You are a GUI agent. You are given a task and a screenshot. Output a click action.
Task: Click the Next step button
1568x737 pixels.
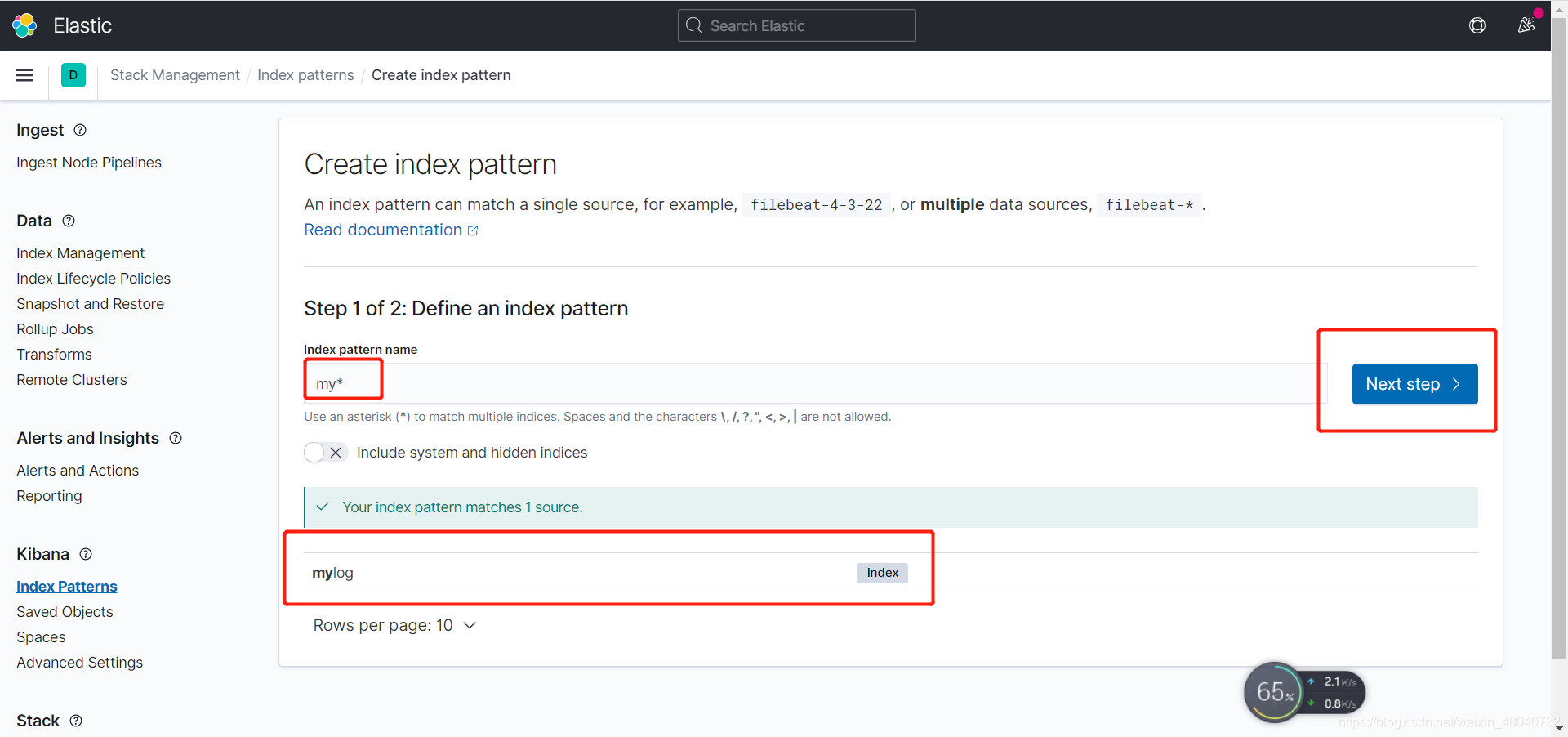tap(1414, 384)
